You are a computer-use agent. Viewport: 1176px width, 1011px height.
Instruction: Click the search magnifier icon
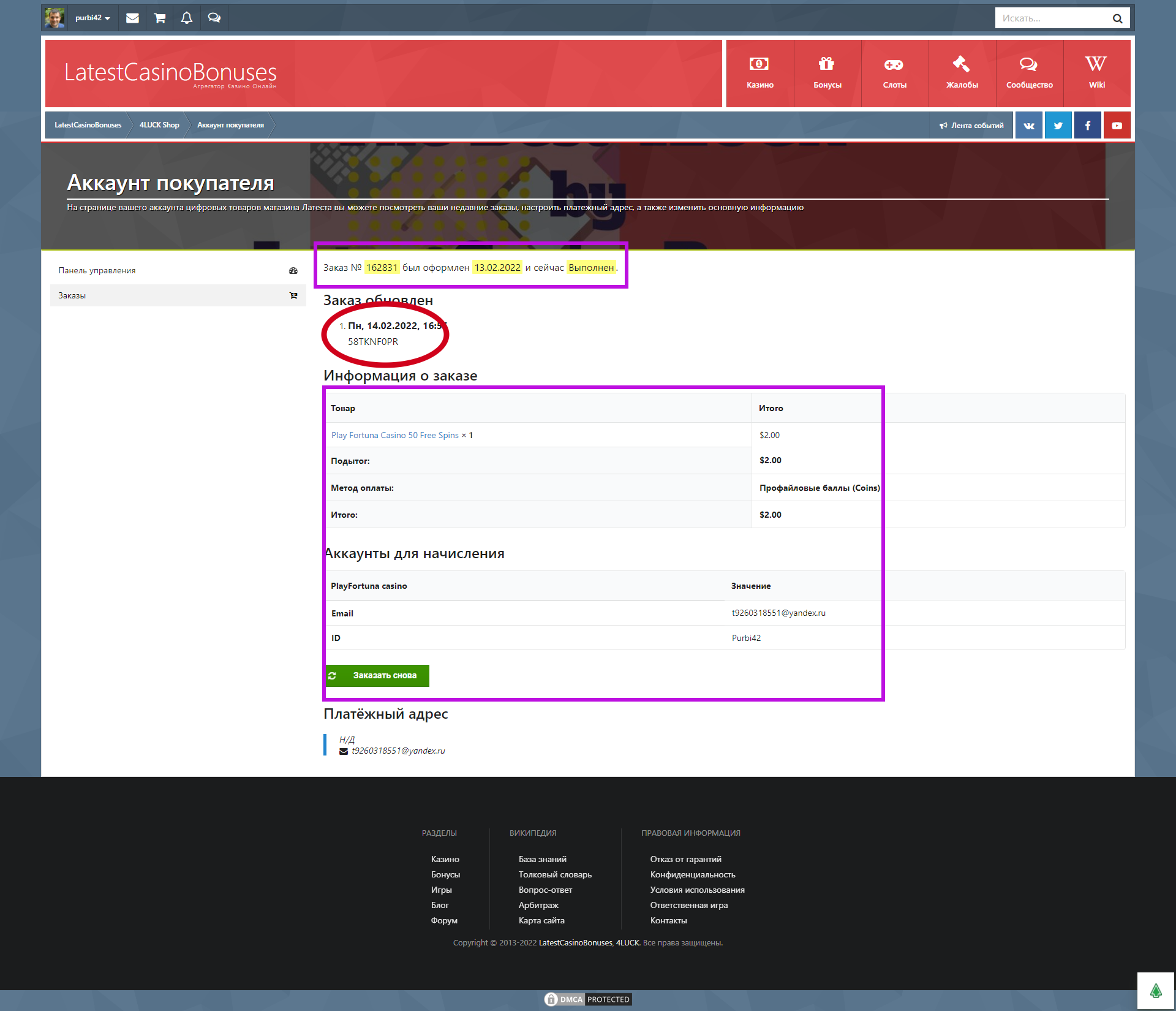tap(1117, 18)
